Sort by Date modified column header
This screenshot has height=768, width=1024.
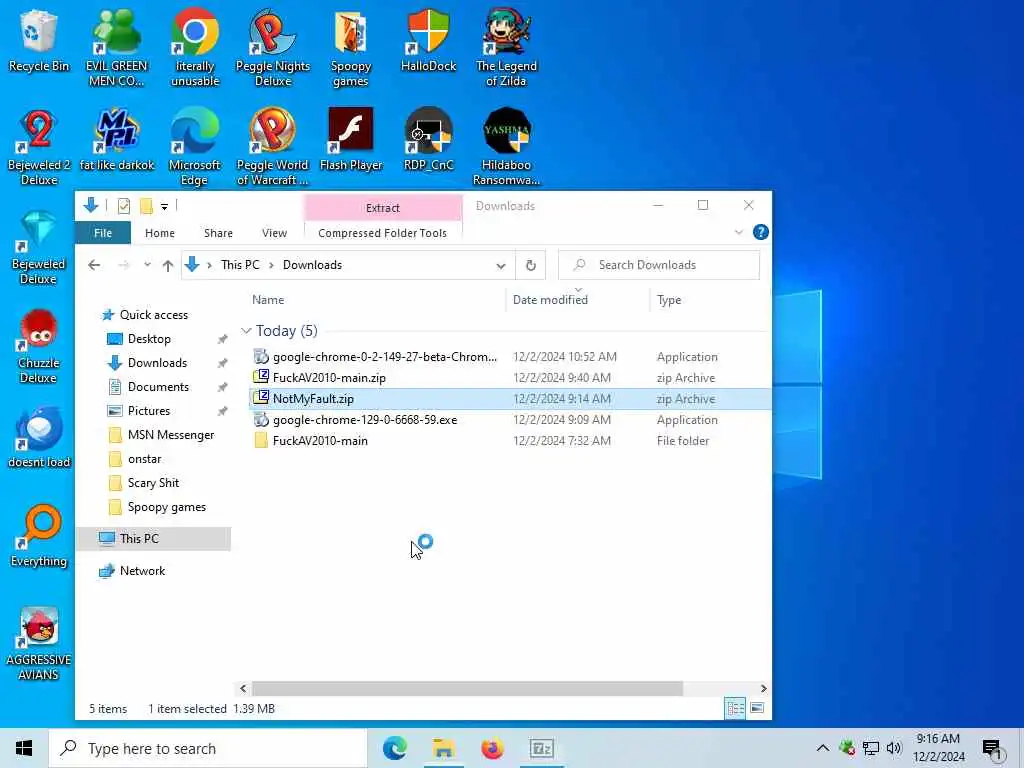click(x=550, y=300)
